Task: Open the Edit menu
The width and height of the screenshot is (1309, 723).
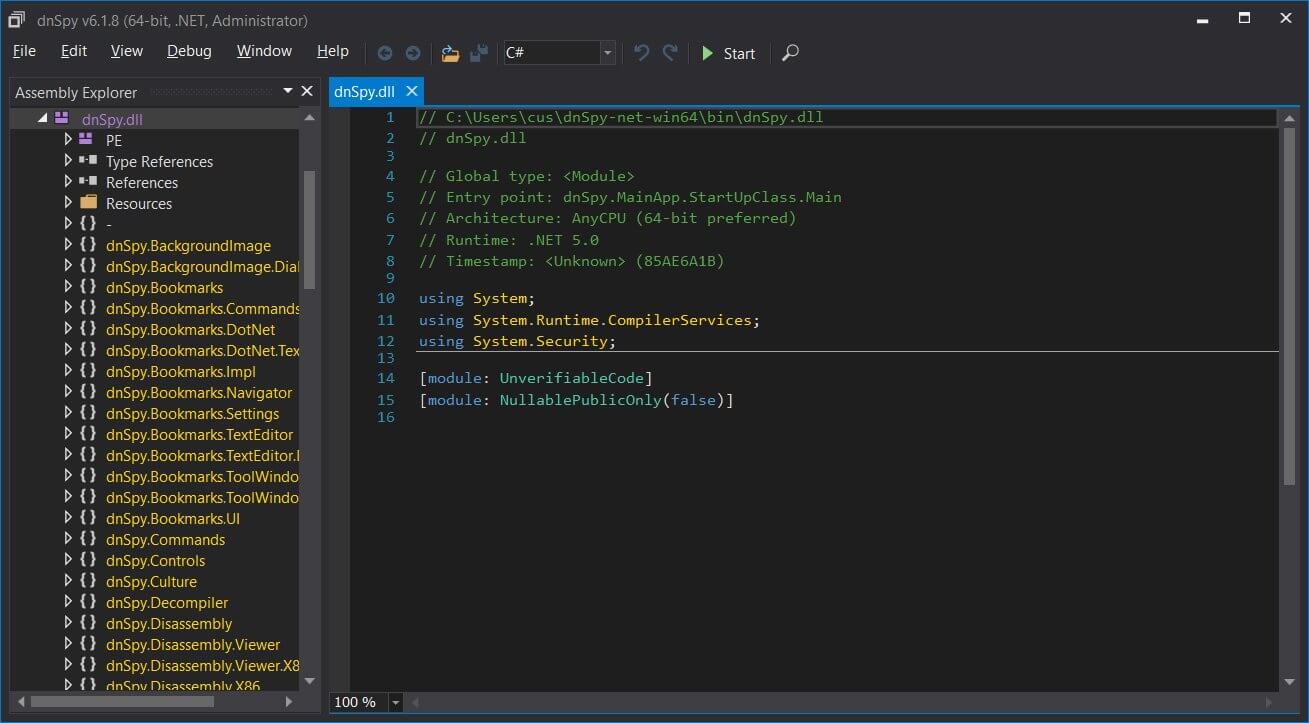Action: click(x=74, y=51)
